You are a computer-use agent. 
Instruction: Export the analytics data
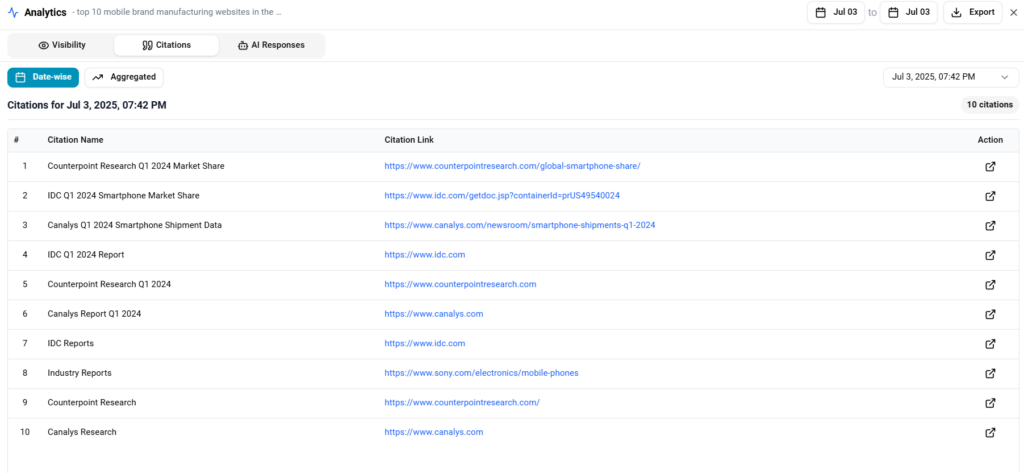[x=973, y=12]
